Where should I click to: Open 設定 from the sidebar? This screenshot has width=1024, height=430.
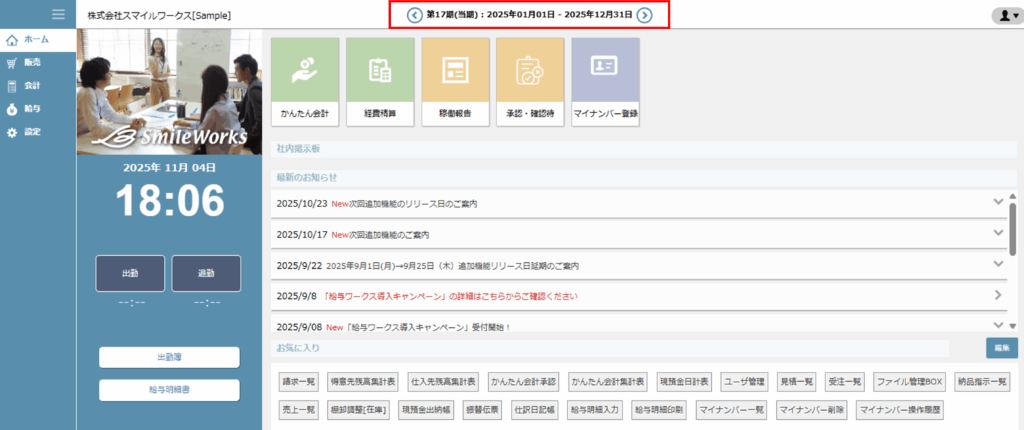click(x=32, y=131)
